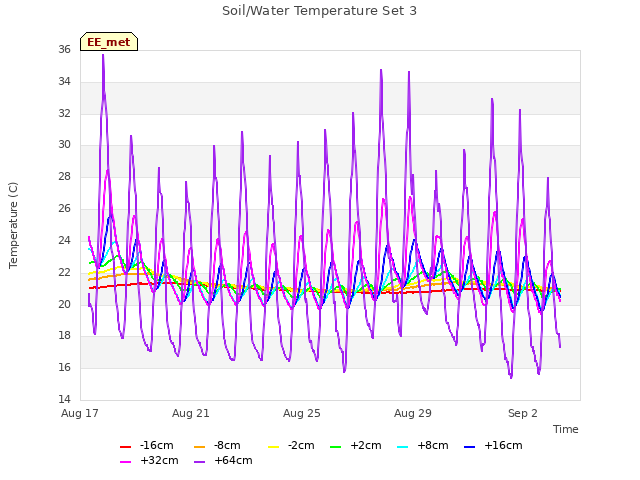Click the 30 y-axis tick label
Viewport: 640px width, 480px height.
64,144
